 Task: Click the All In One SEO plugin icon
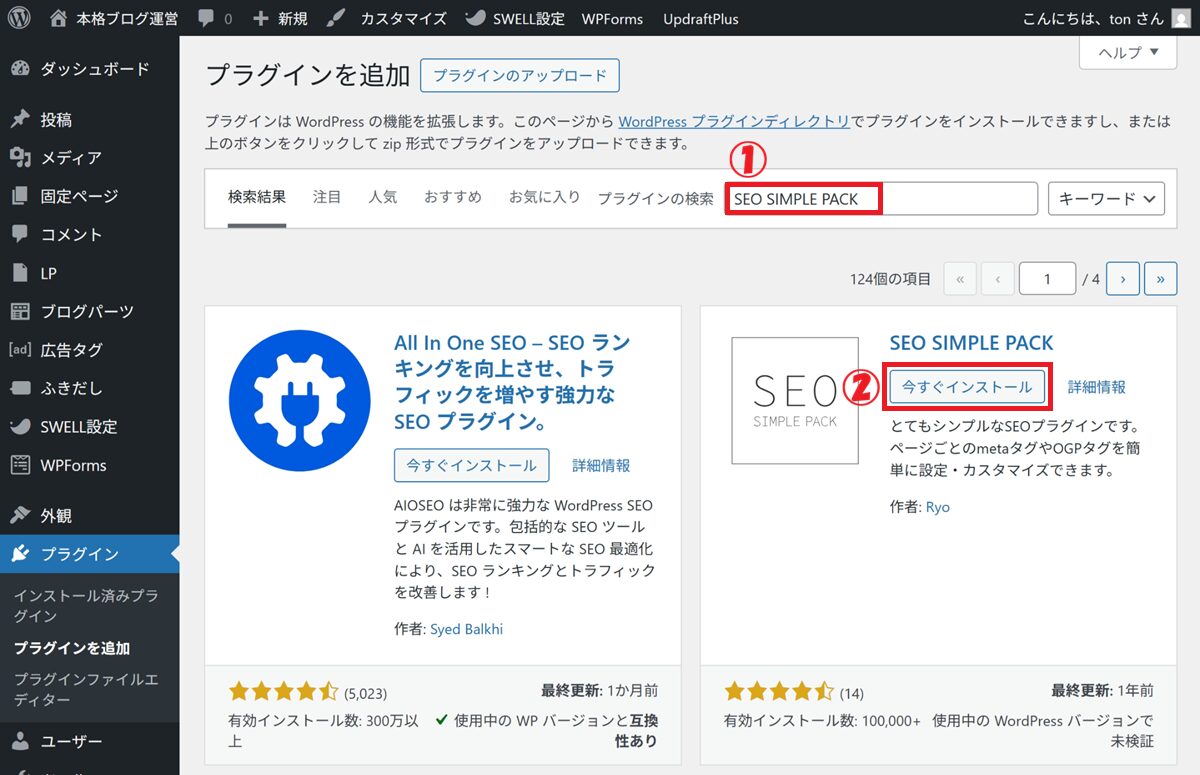pos(299,400)
